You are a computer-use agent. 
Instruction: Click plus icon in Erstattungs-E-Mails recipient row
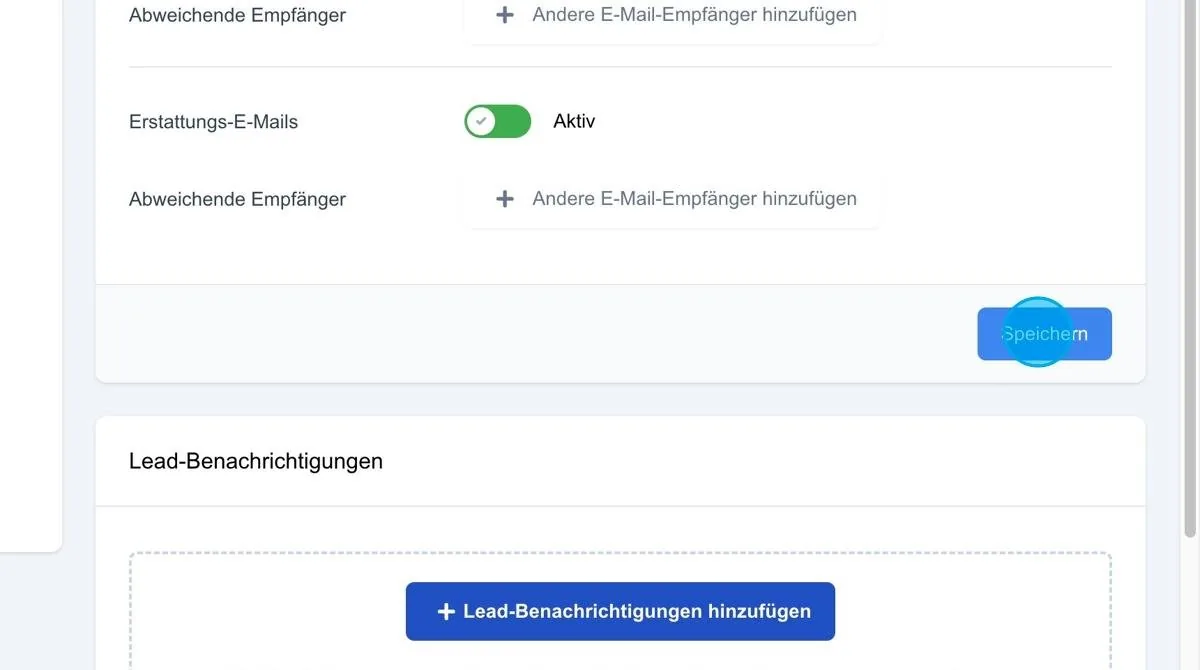coord(505,199)
